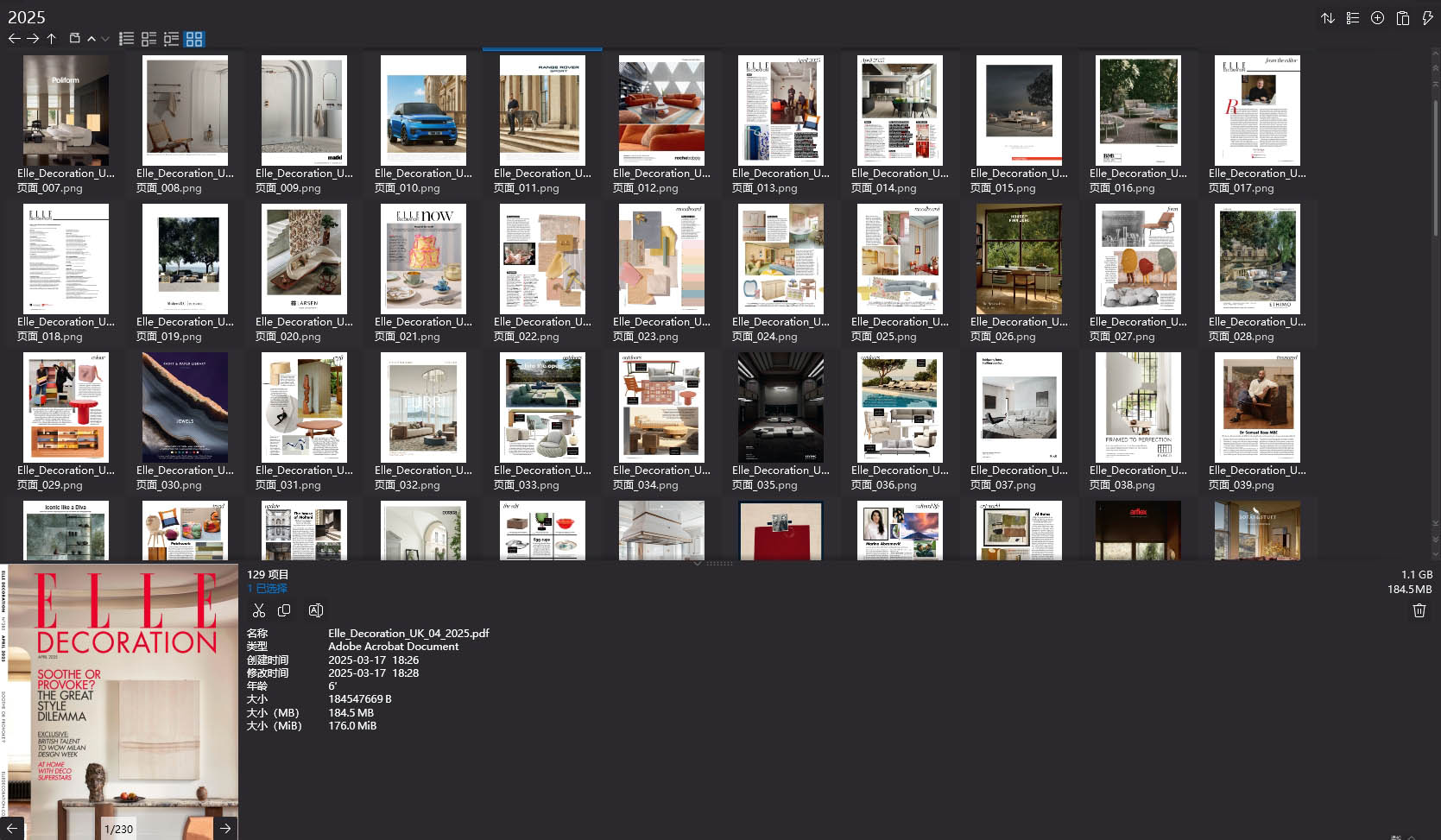Image resolution: width=1441 pixels, height=840 pixels.
Task: Expand the collapse chevron above the grid views
Action: point(92,38)
